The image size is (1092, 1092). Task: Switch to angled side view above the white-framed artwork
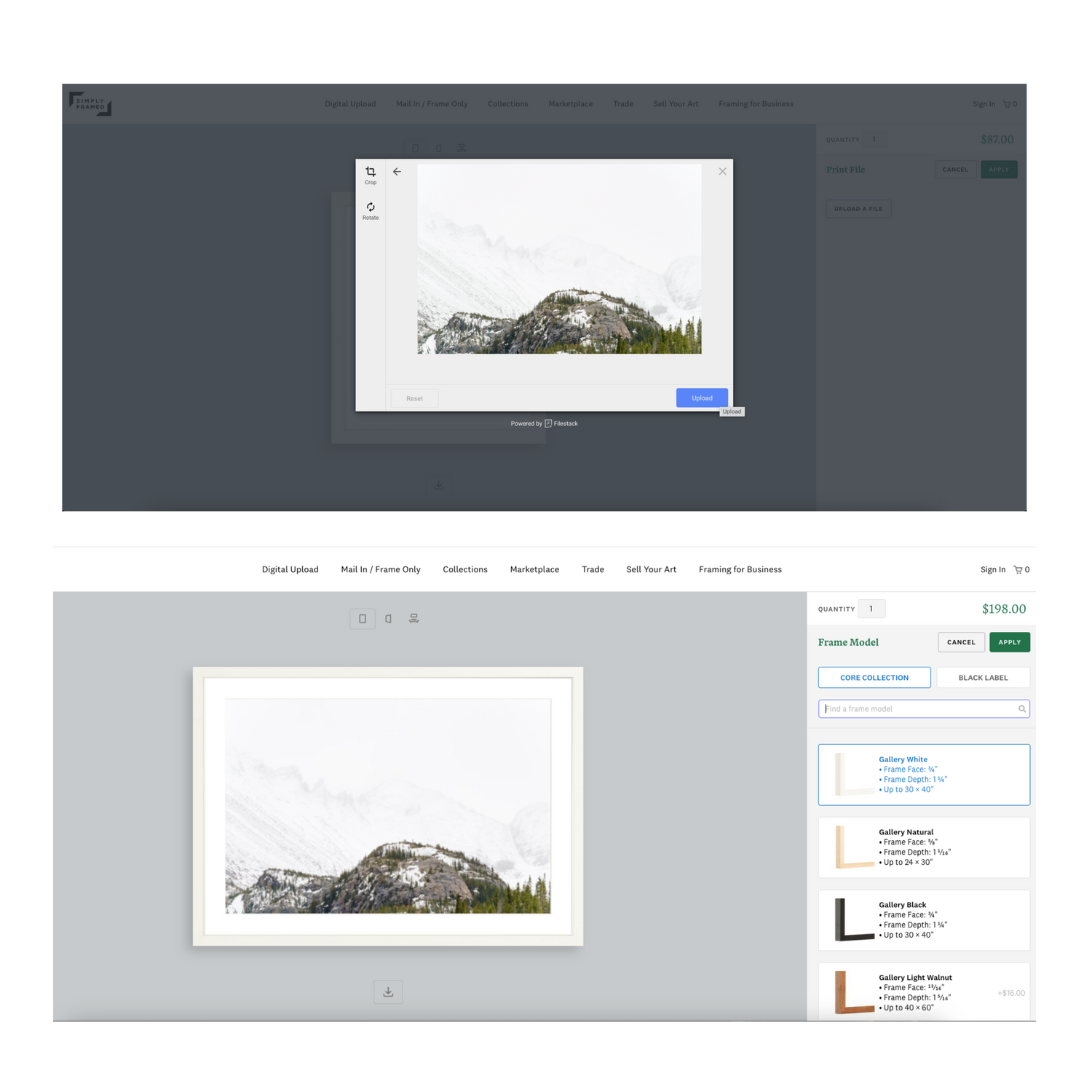click(388, 619)
